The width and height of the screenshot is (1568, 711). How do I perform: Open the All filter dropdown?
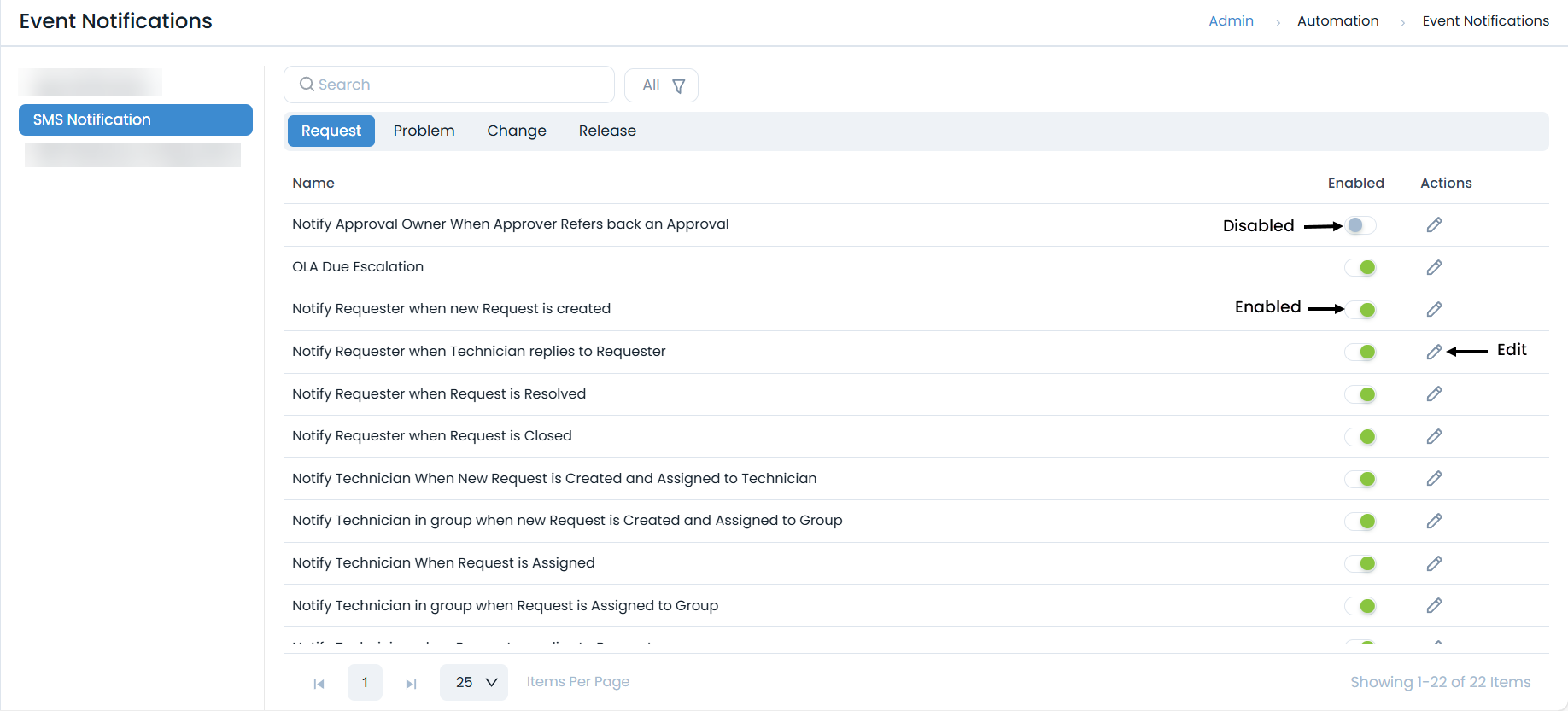click(x=661, y=85)
